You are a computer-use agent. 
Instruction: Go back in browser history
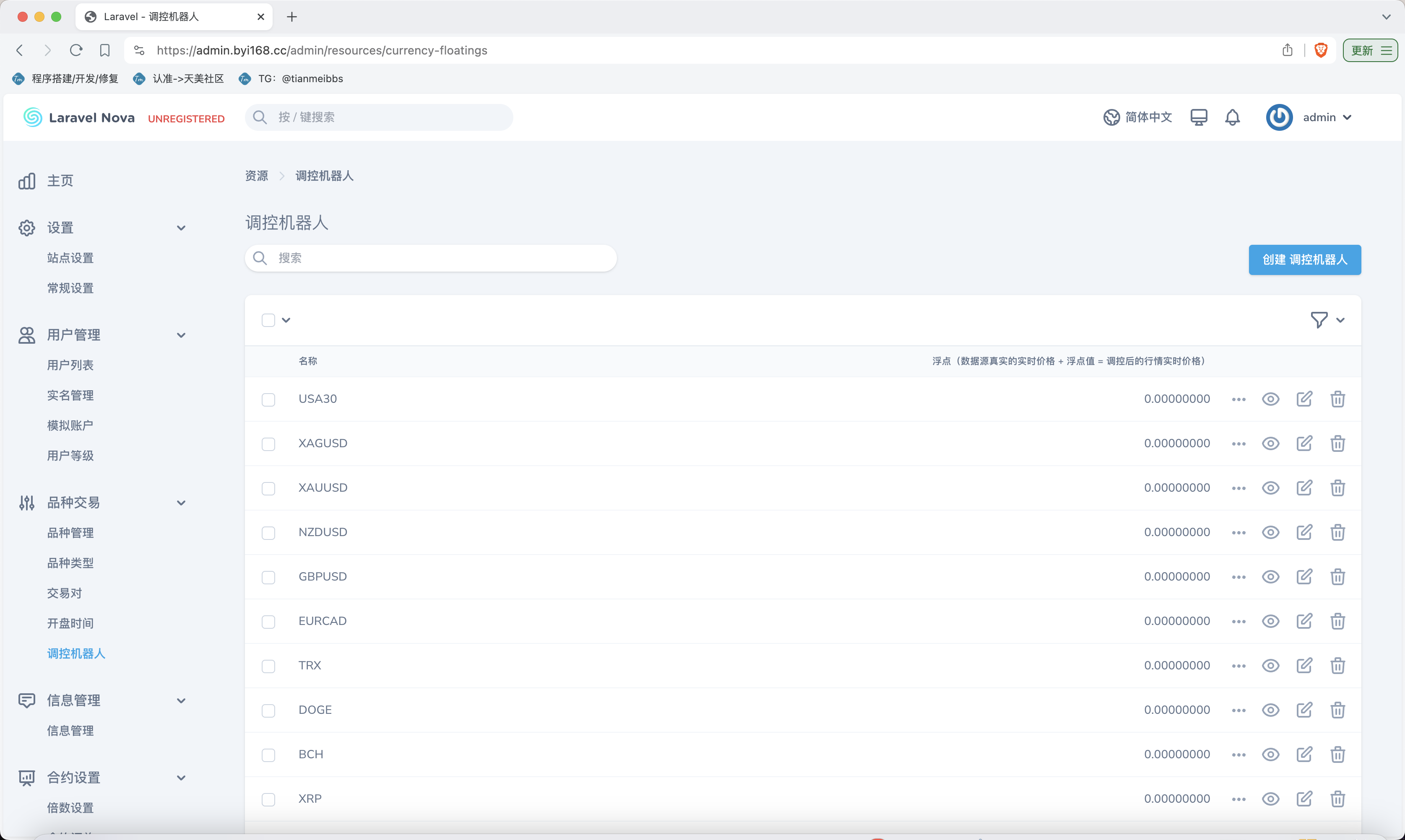click(20, 50)
